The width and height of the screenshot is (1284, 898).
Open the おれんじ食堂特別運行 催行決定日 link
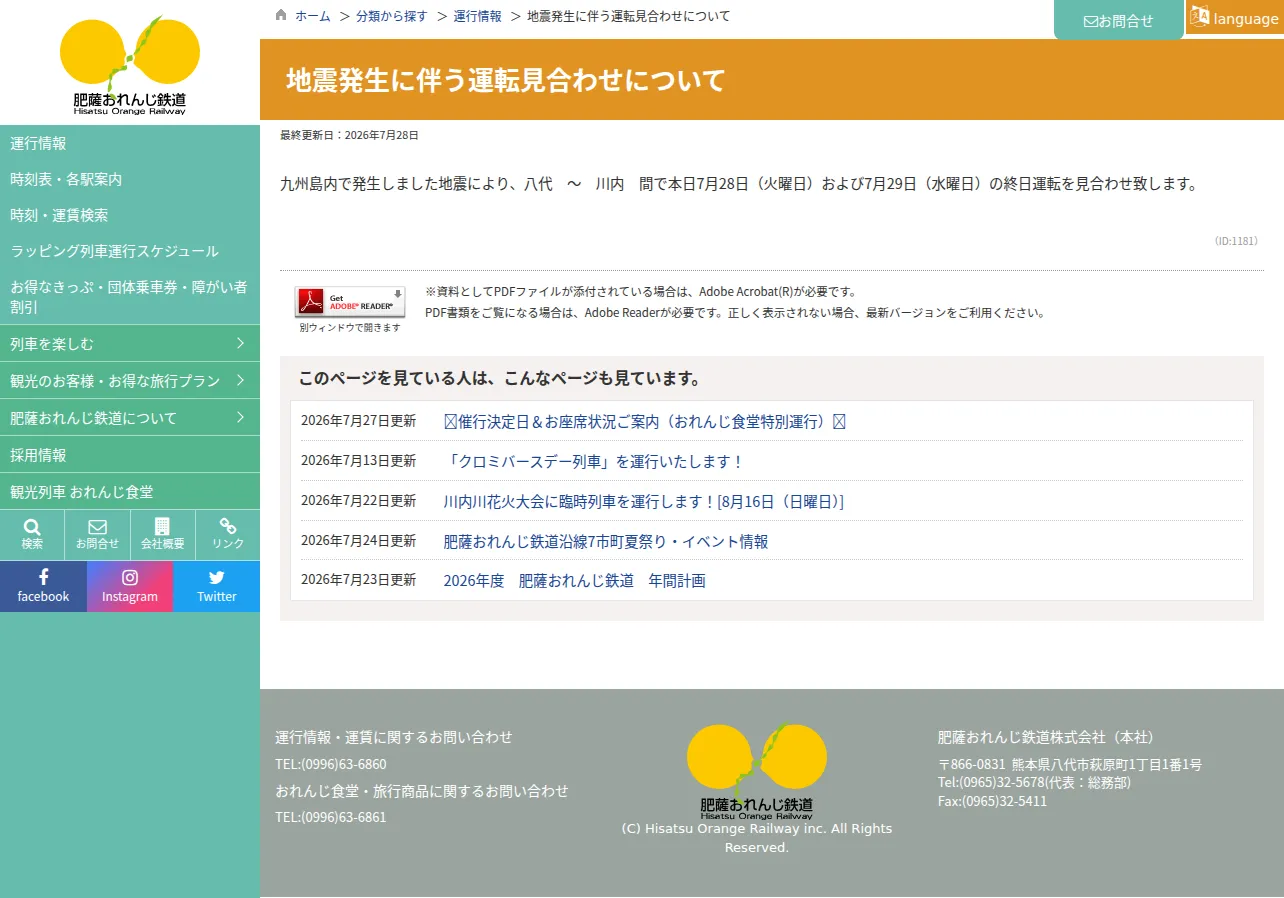(x=645, y=422)
